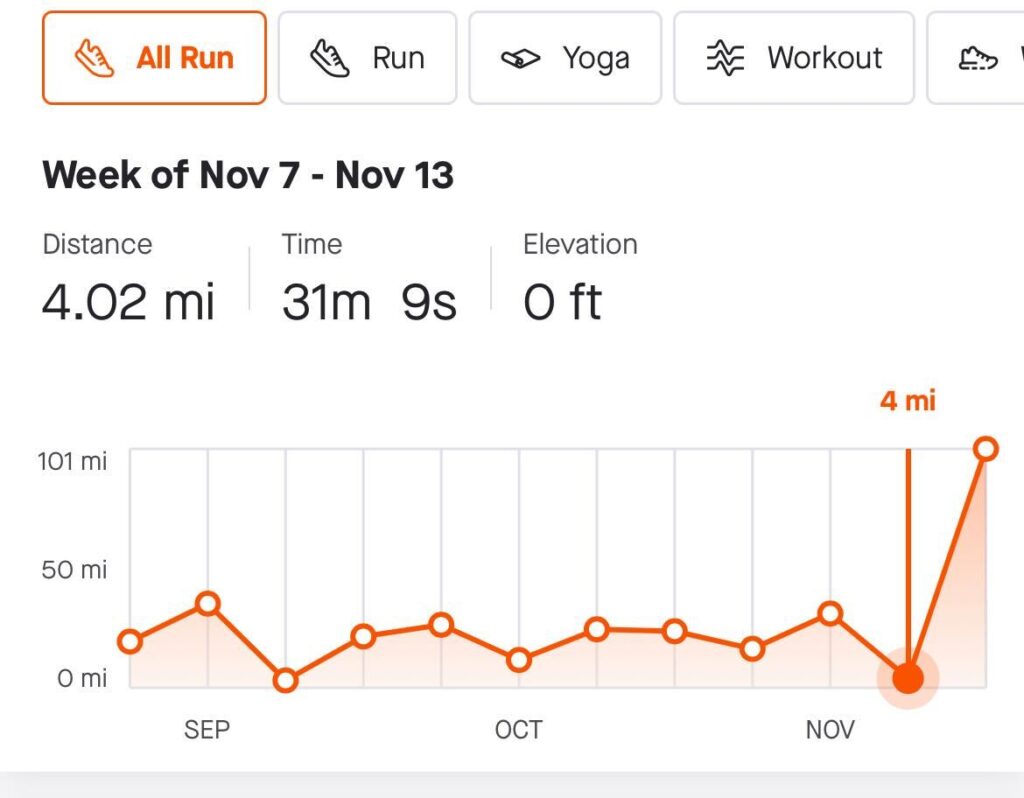Image resolution: width=1024 pixels, height=798 pixels.
Task: Click the yoga mat icon
Action: tap(520, 59)
